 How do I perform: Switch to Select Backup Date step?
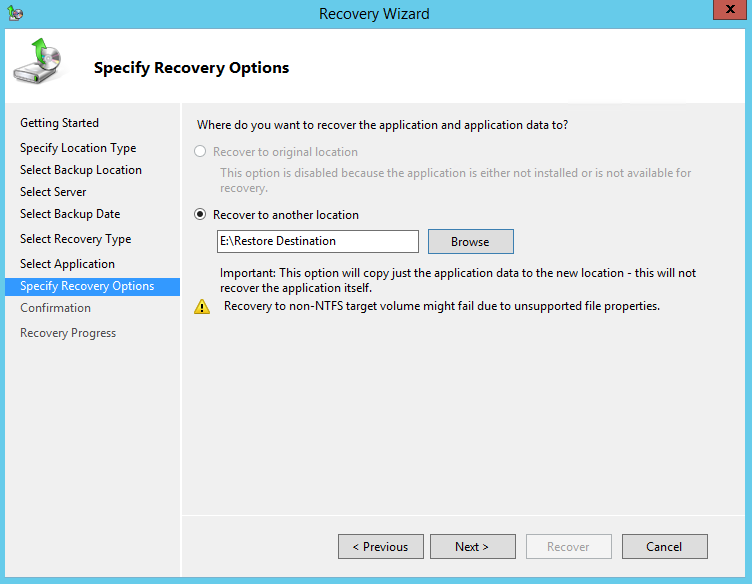tap(70, 214)
